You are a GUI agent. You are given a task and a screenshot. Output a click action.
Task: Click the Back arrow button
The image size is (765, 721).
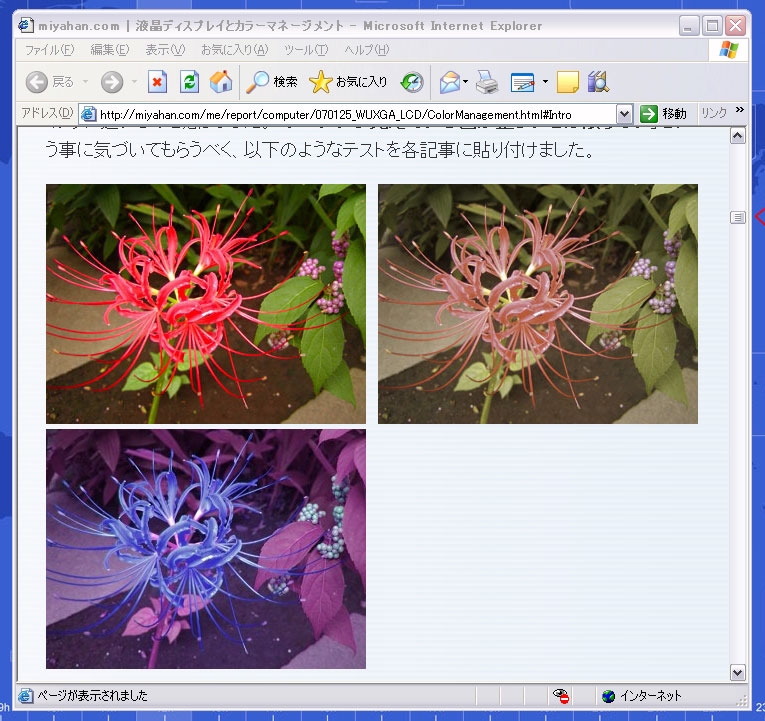click(37, 81)
